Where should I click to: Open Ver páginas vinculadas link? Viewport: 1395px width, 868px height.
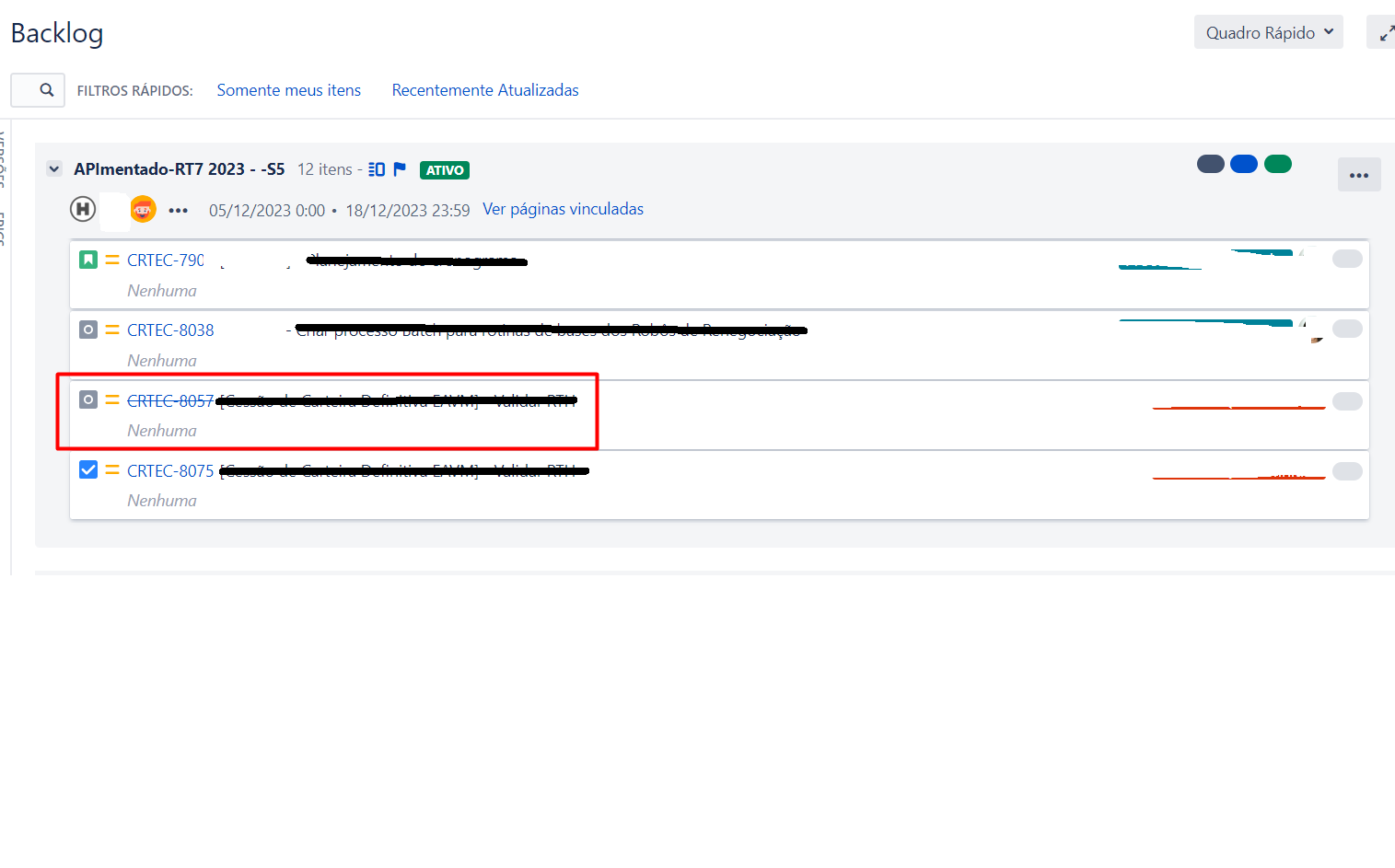564,209
